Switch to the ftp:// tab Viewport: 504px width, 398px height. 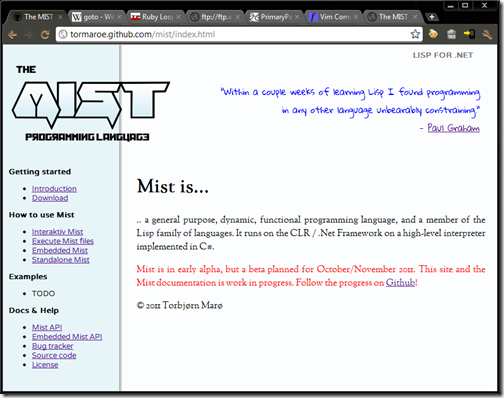[x=215, y=17]
